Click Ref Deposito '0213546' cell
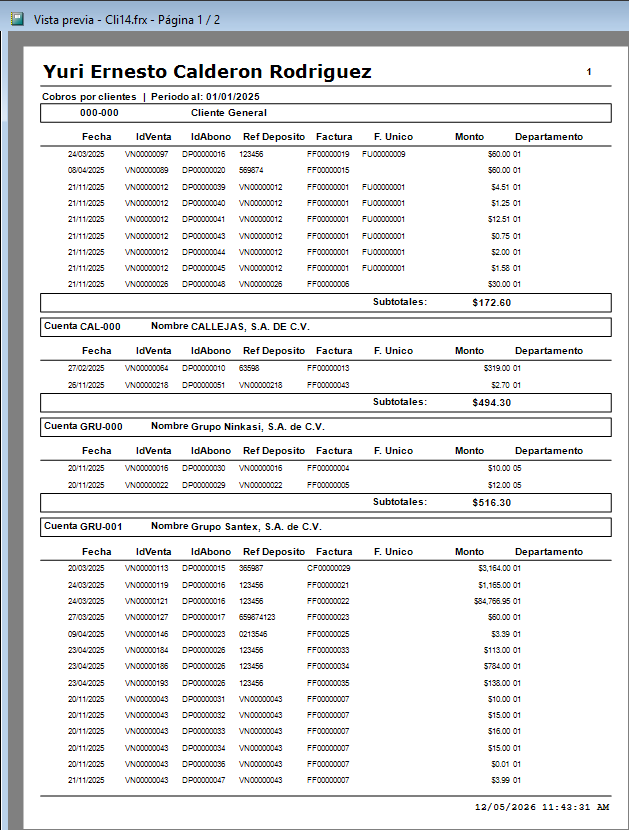Viewport: 629px width, 830px height. click(x=253, y=634)
